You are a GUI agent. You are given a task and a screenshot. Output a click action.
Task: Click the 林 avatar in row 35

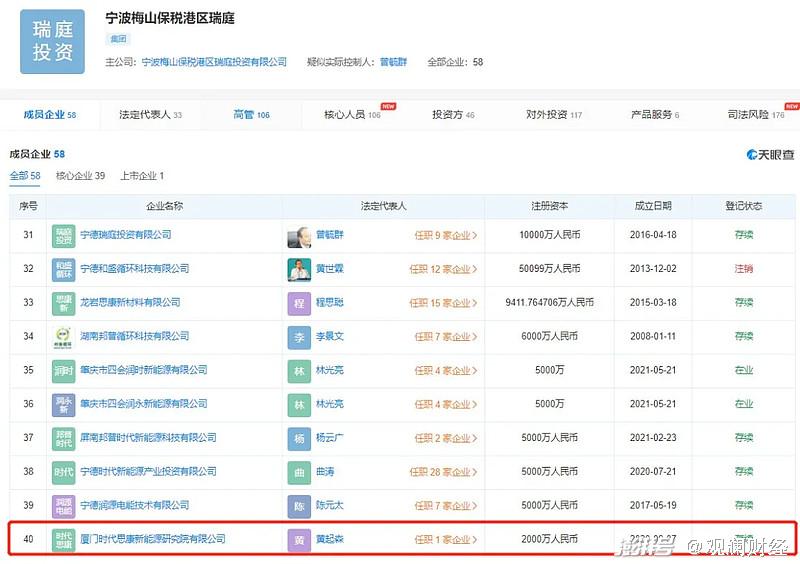[x=299, y=371]
